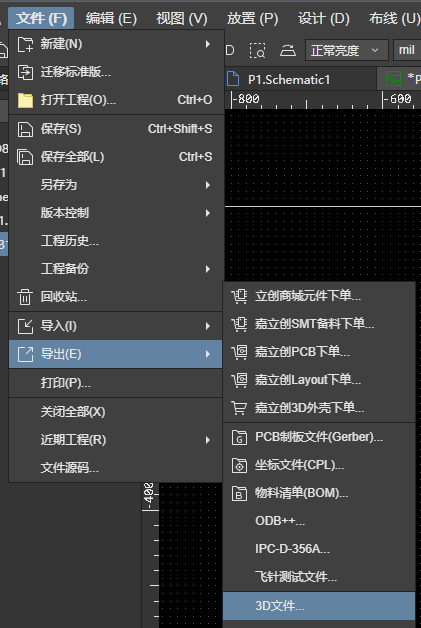
Task: Choose 嘉立创3D外壳下单... submenu entry
Action: click(x=319, y=408)
